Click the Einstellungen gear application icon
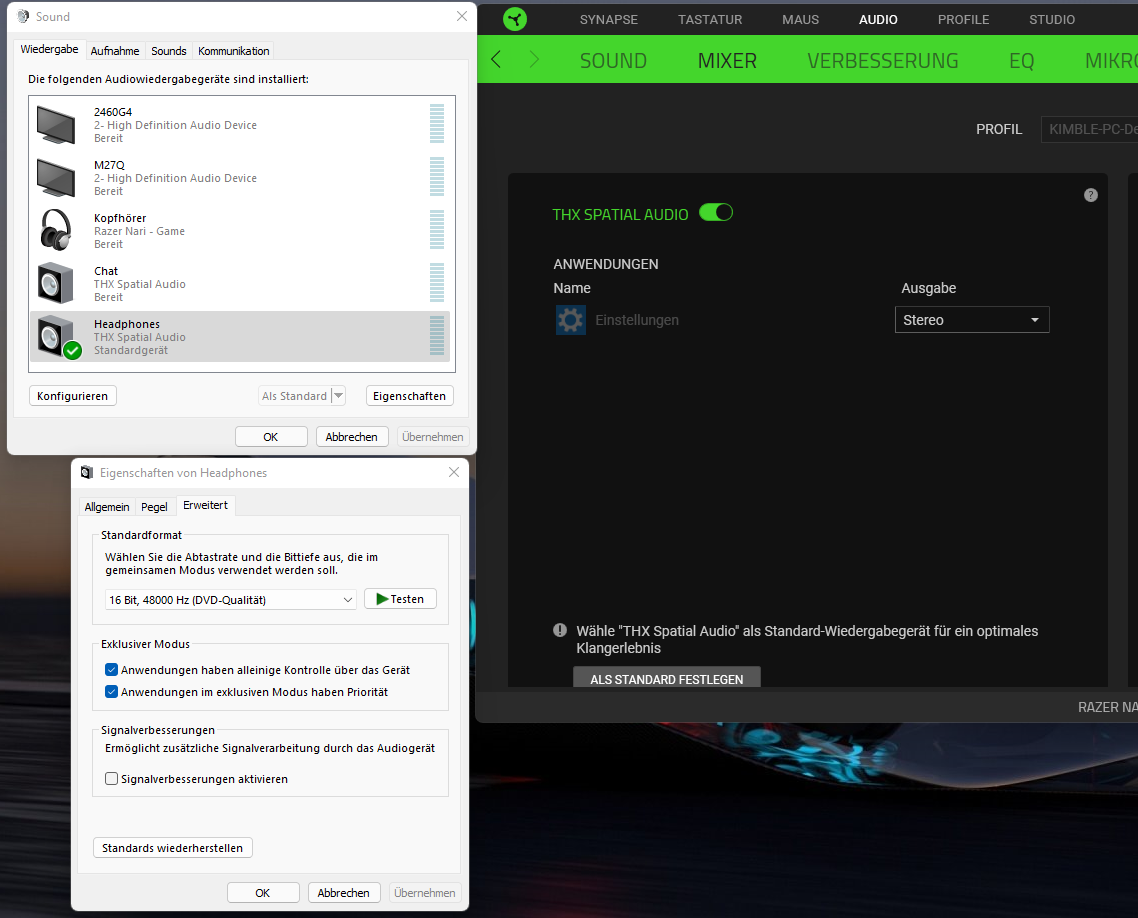The height and width of the screenshot is (918, 1138). 570,320
